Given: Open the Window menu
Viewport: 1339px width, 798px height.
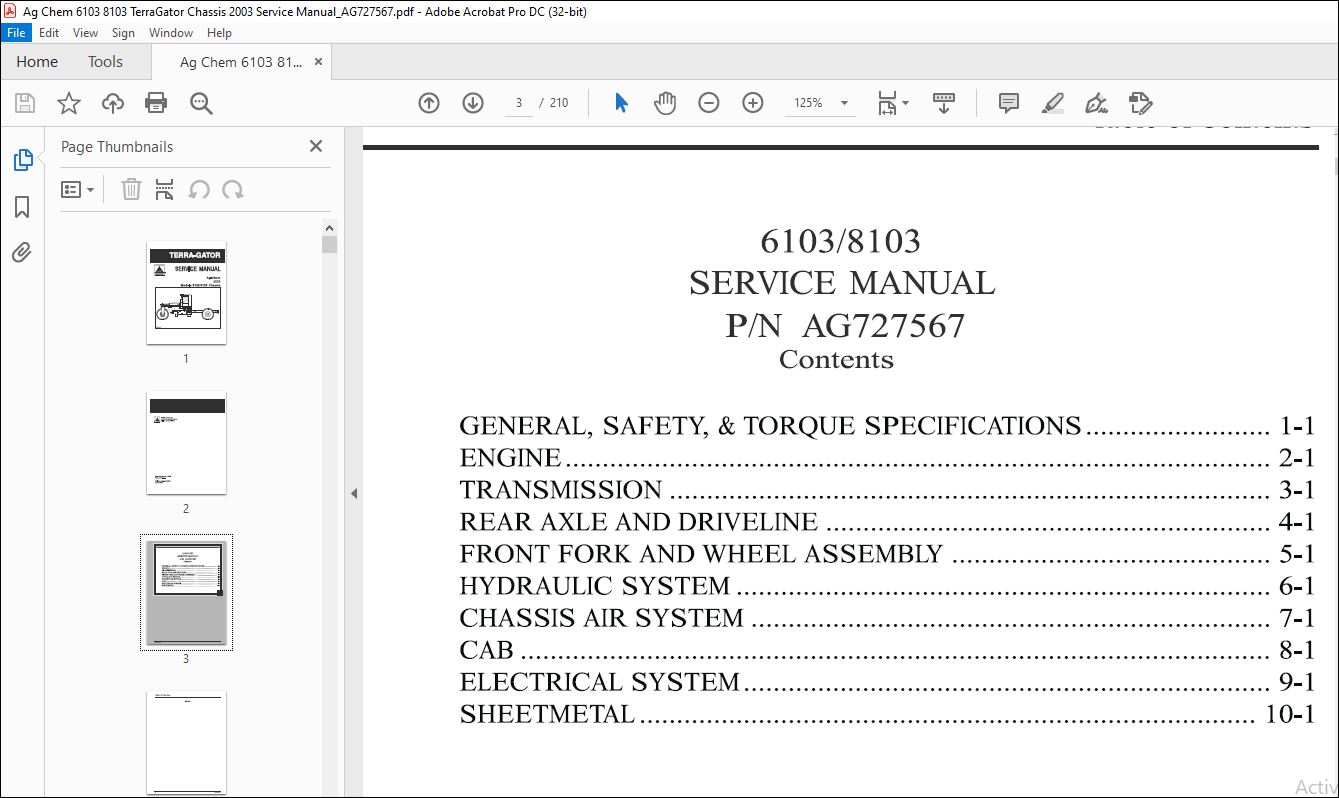Looking at the screenshot, I should pos(171,33).
